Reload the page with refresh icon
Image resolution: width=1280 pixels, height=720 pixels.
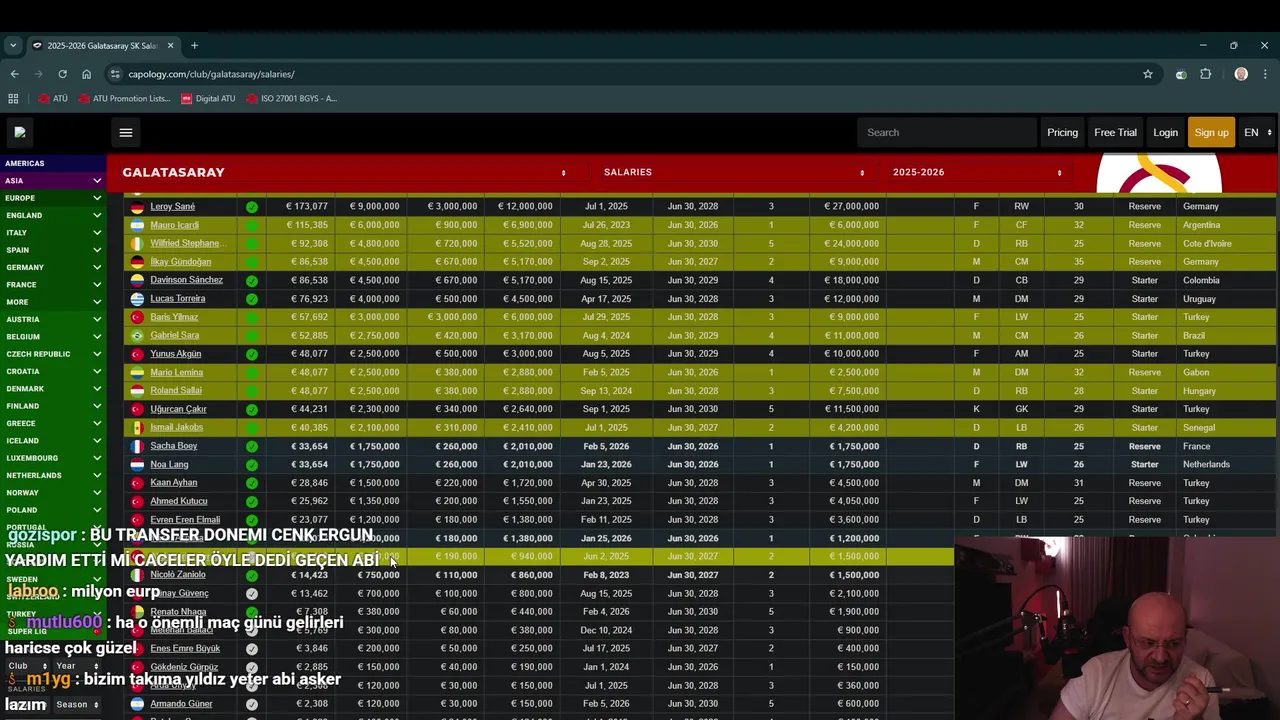62,74
